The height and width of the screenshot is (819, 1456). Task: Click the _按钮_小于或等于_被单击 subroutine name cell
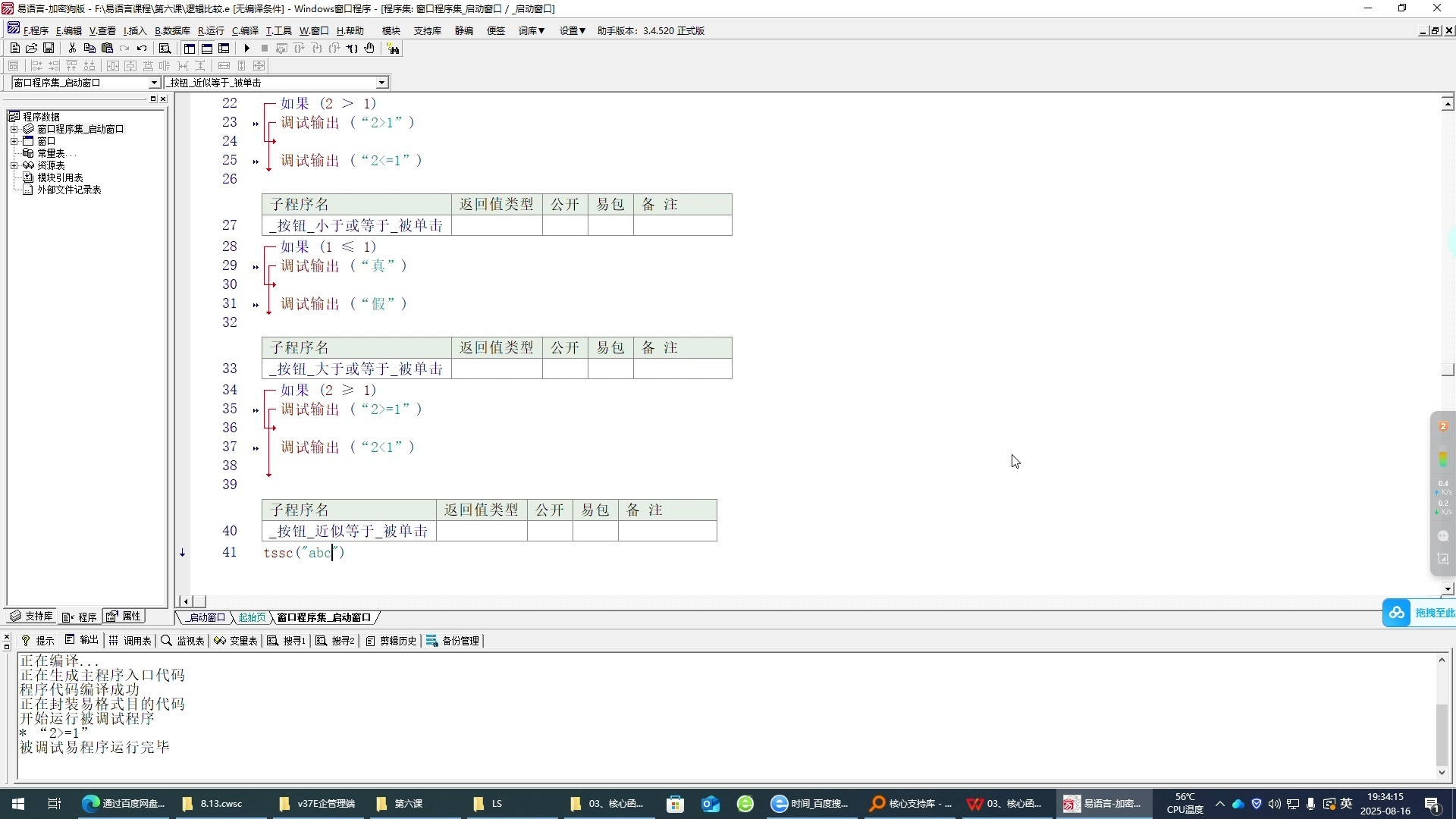[x=356, y=225]
